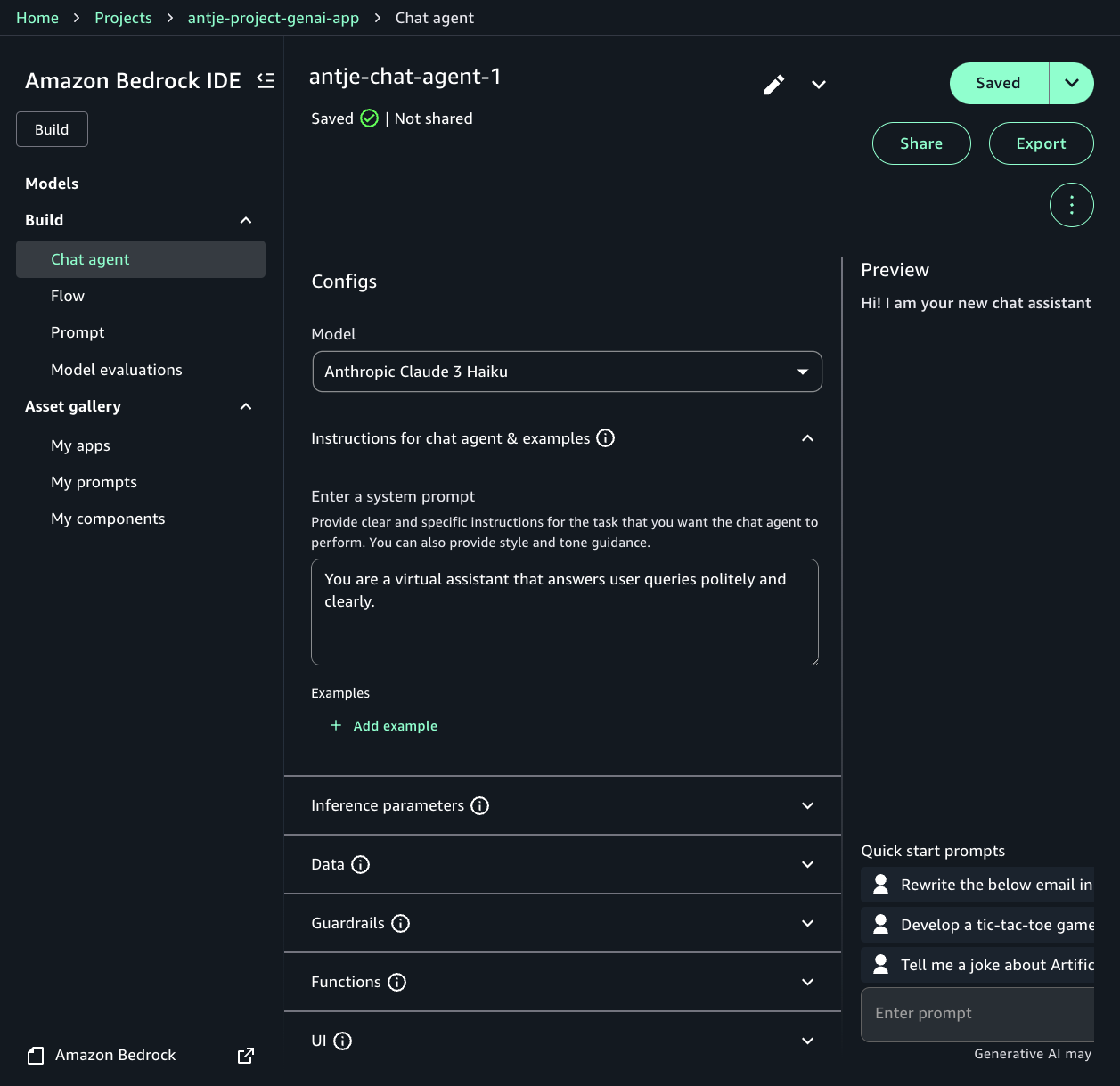Click the user icon beside 'Rewrite the below email'

pos(880,884)
